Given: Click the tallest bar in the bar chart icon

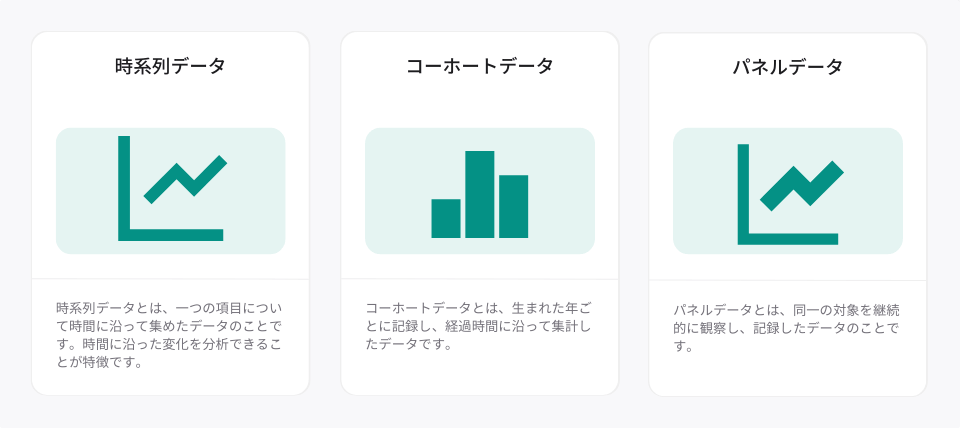Looking at the screenshot, I should 479,194.
